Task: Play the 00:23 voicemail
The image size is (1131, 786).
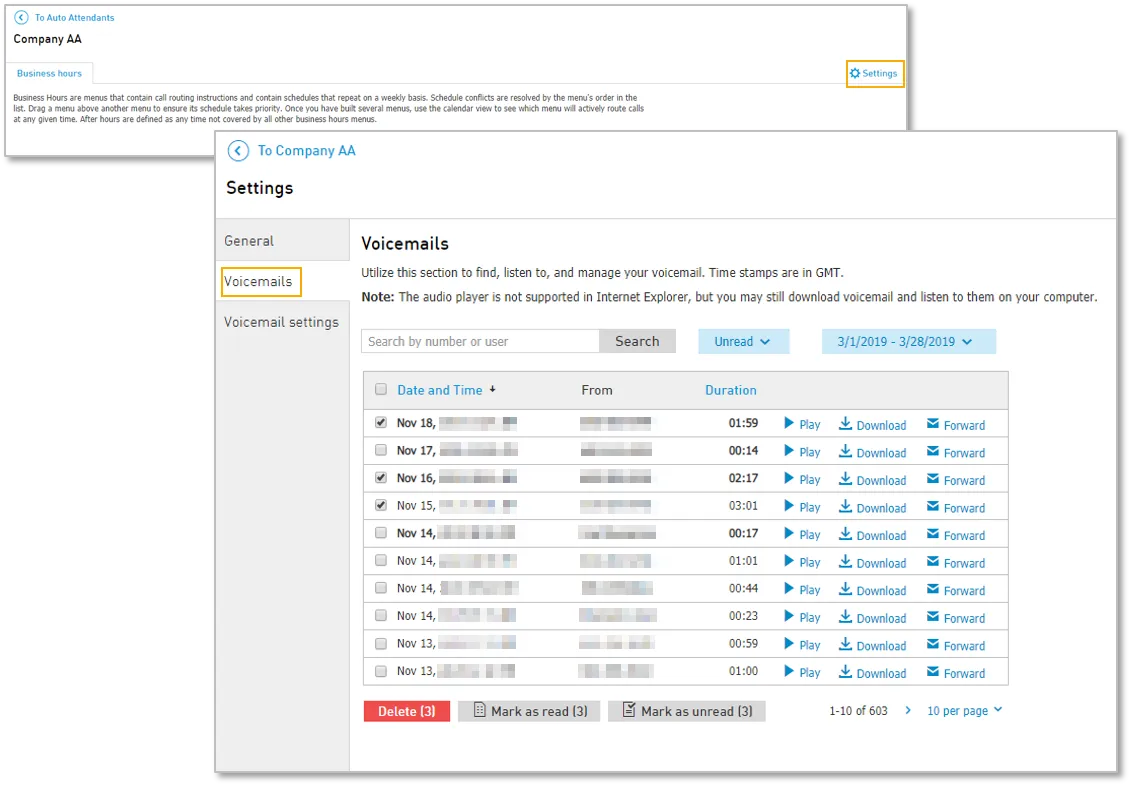Action: [x=802, y=617]
